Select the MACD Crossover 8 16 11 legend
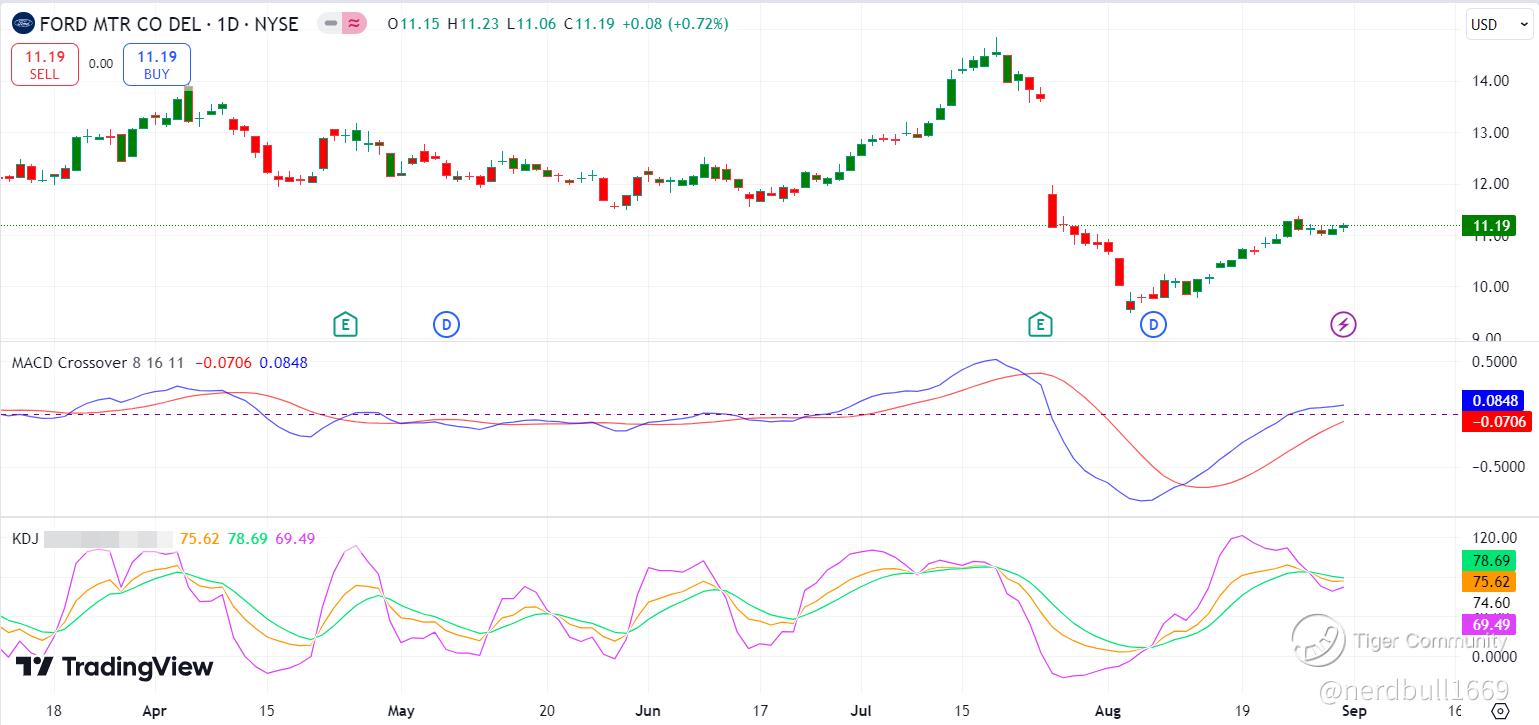 pos(98,362)
